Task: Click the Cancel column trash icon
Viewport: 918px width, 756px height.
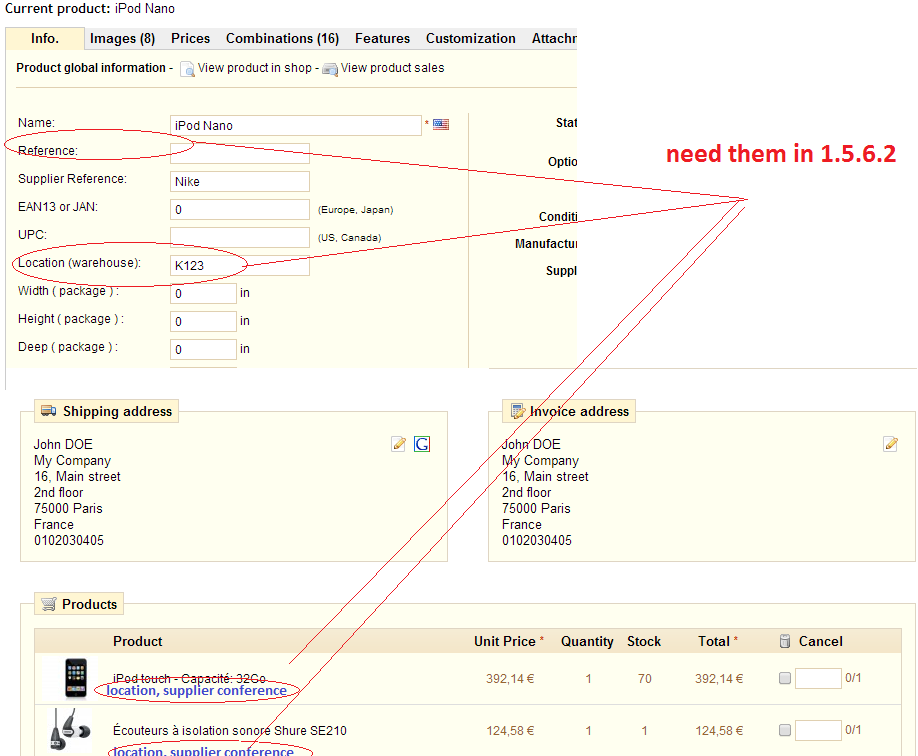Action: click(x=785, y=641)
